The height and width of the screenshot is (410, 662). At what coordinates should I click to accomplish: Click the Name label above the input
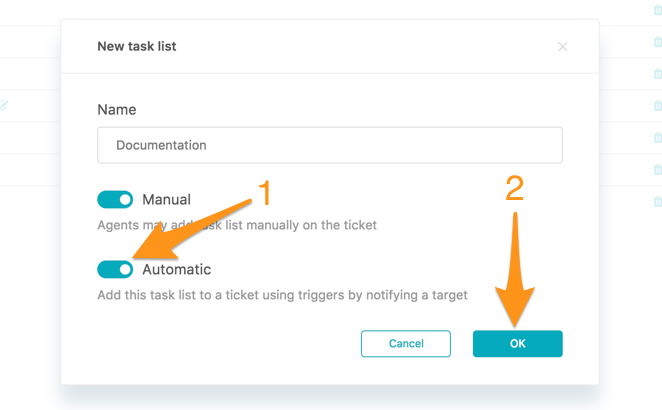pyautogui.click(x=117, y=110)
